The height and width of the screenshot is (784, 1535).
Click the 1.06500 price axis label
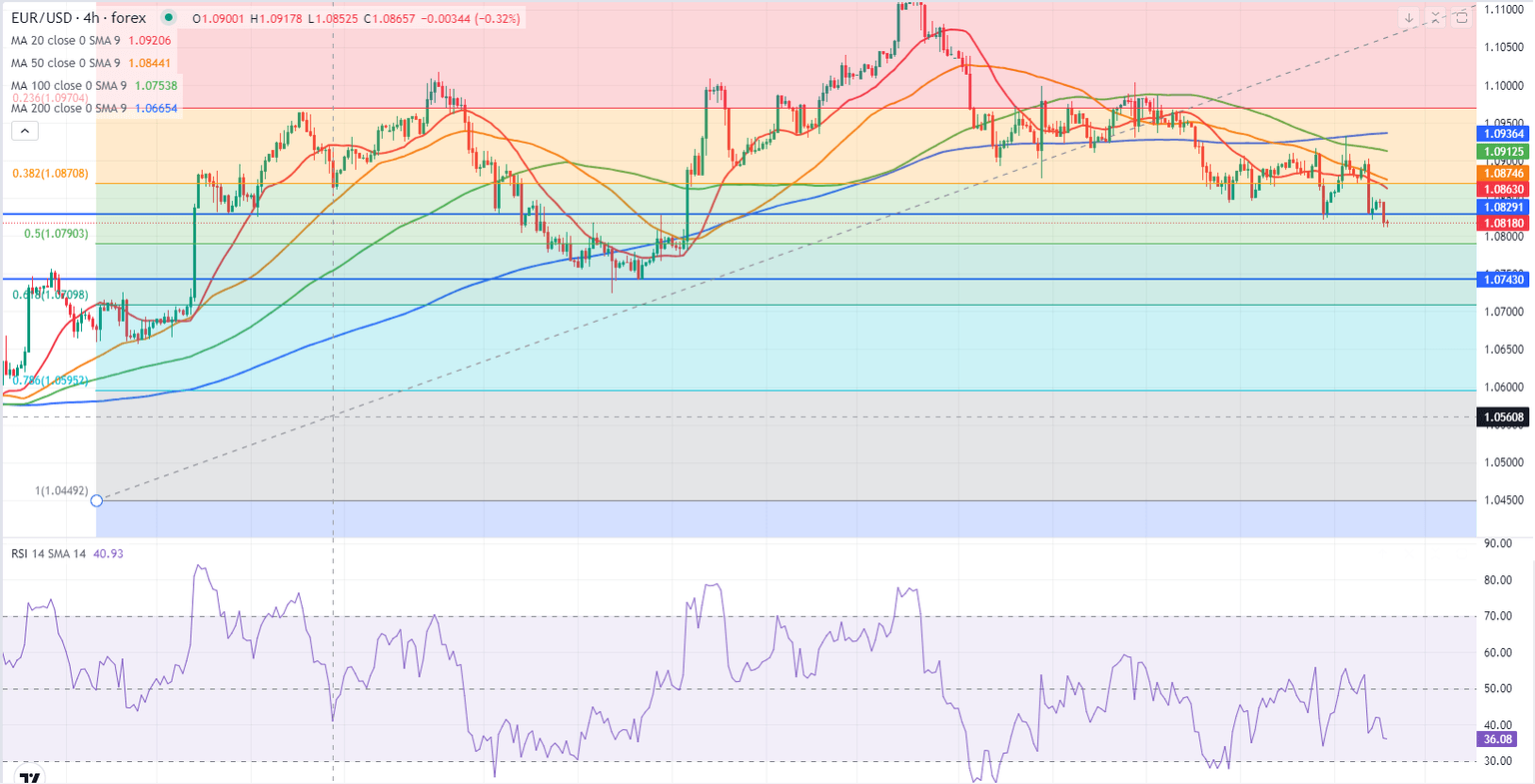click(1503, 349)
